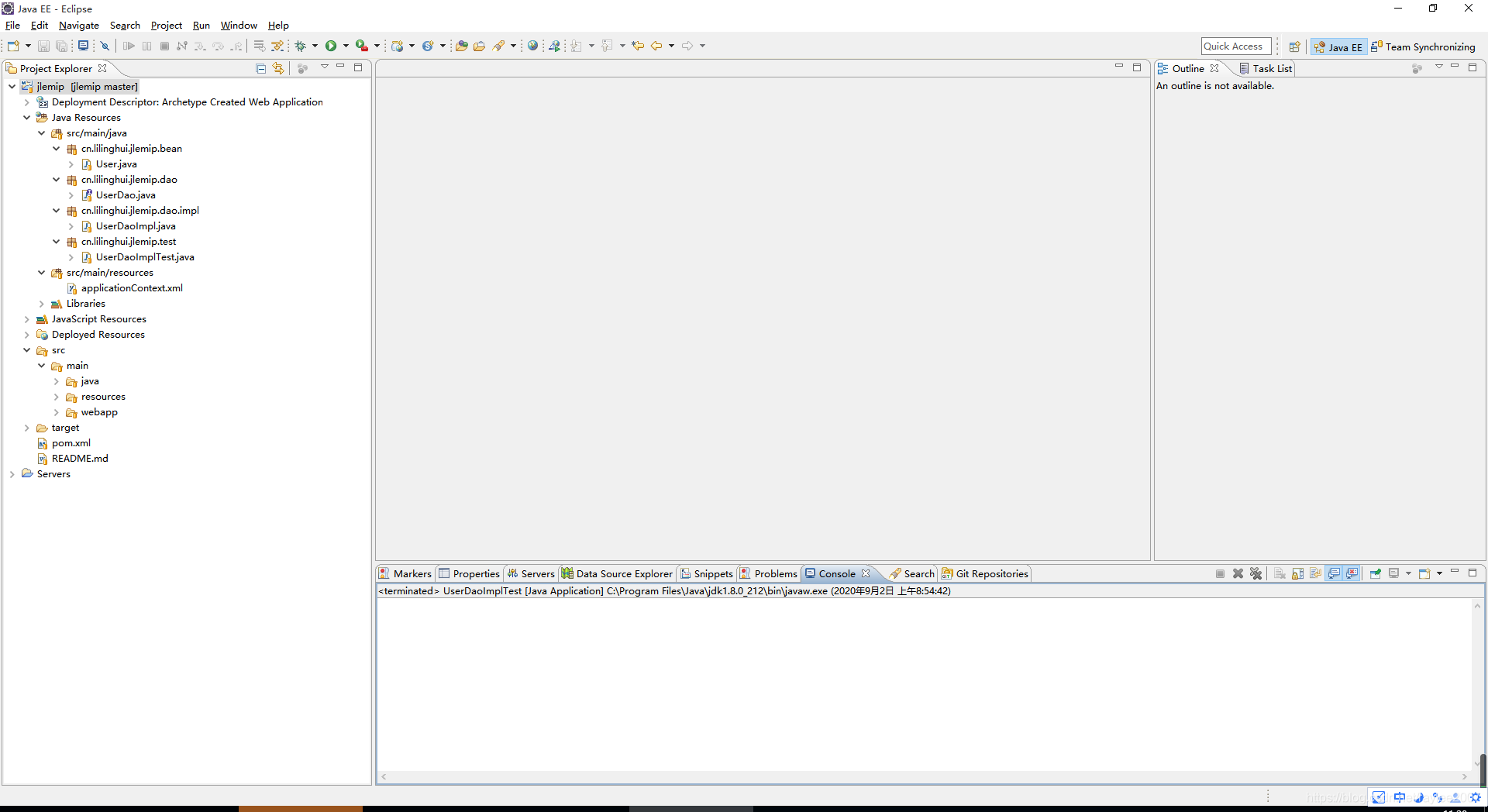
Task: Click Open Perspective icon
Action: (1294, 46)
